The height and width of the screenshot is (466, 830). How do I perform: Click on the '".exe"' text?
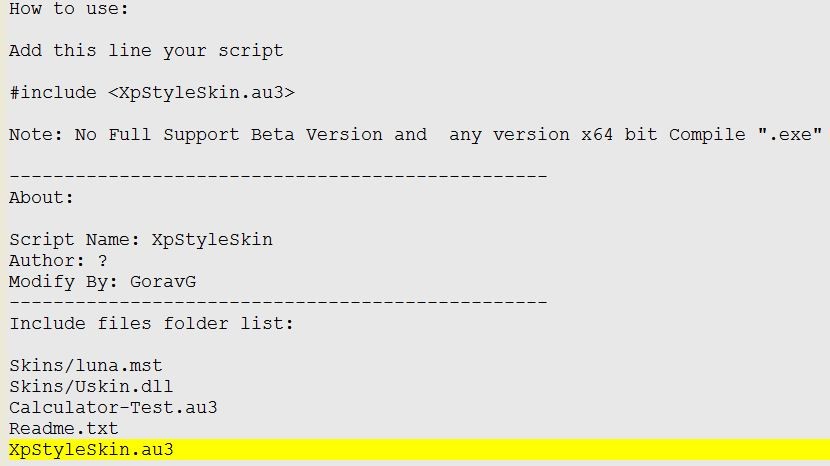click(789, 135)
